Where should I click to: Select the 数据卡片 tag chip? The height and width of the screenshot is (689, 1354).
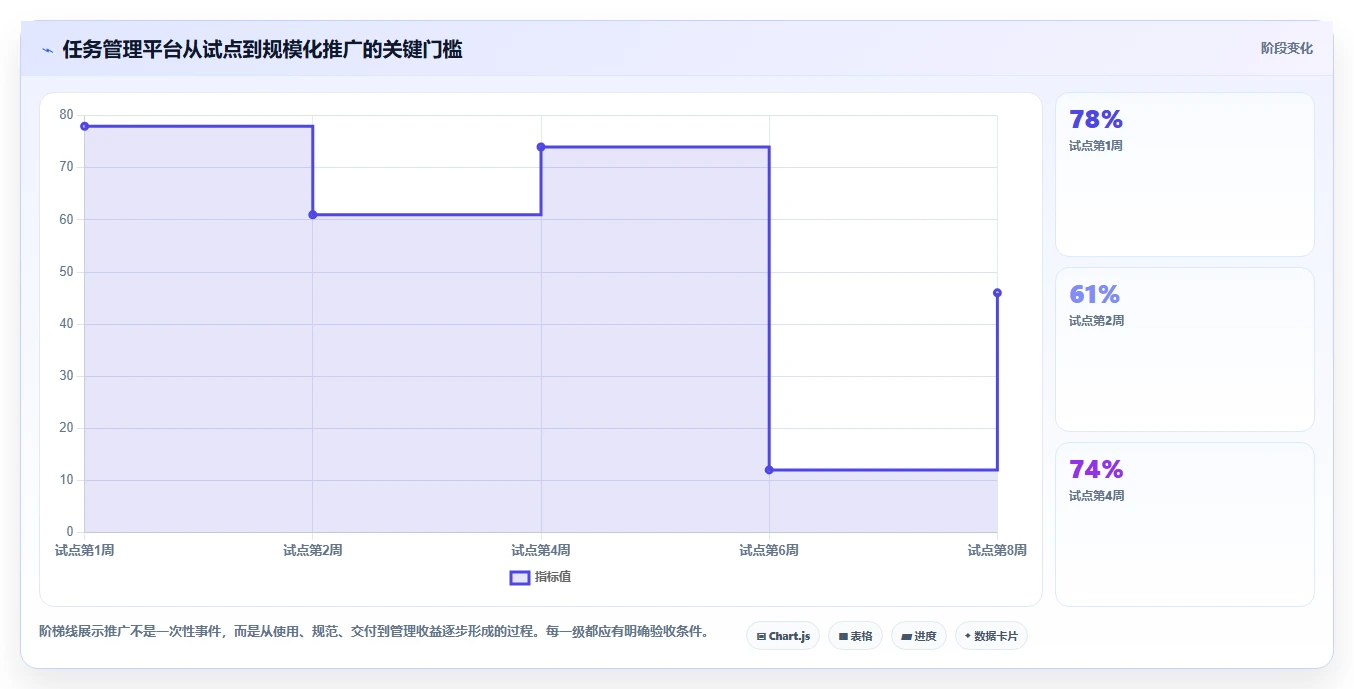coord(991,636)
